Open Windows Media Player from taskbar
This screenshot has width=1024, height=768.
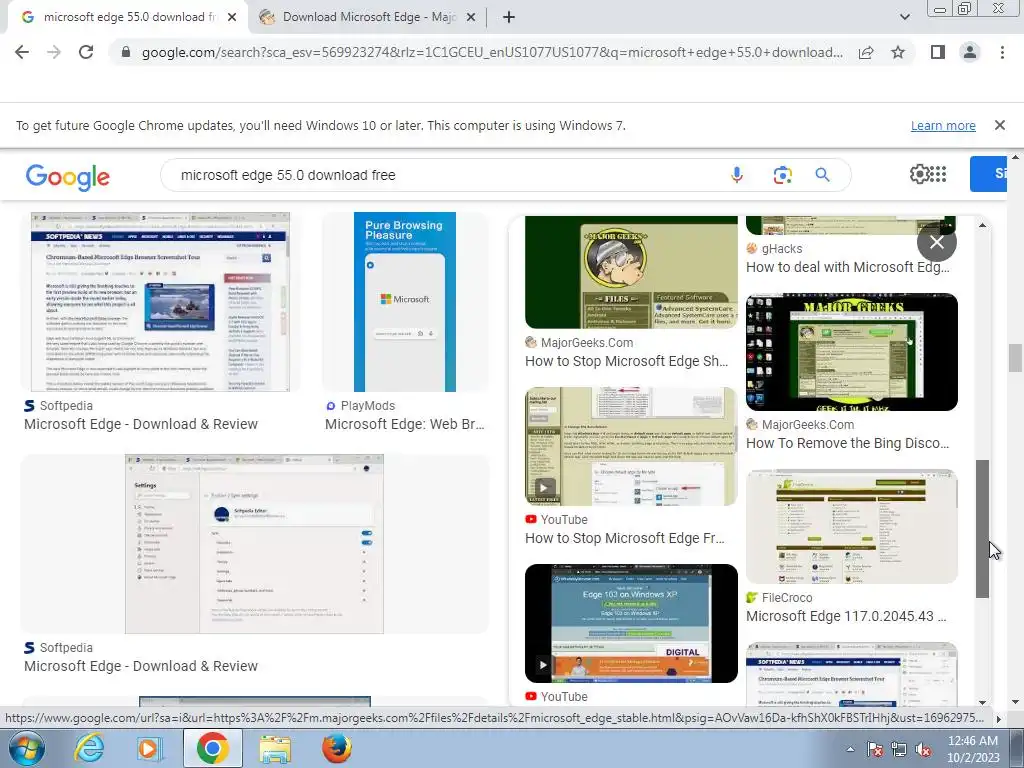click(149, 748)
